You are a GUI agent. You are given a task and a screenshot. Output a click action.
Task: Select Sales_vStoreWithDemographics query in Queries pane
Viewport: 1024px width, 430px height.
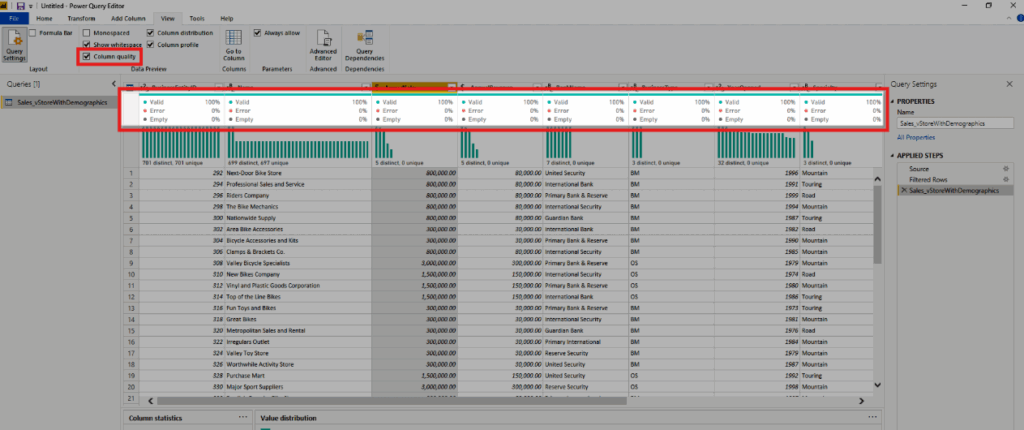pos(56,103)
